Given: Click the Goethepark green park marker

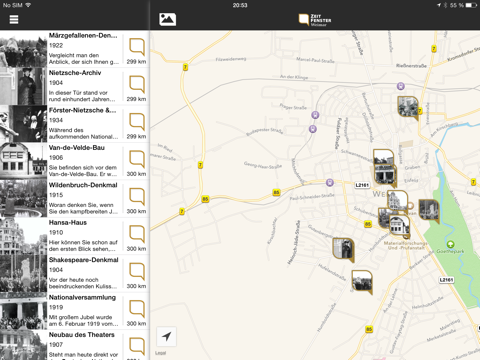Looking at the screenshot, I should pyautogui.click(x=450, y=244).
